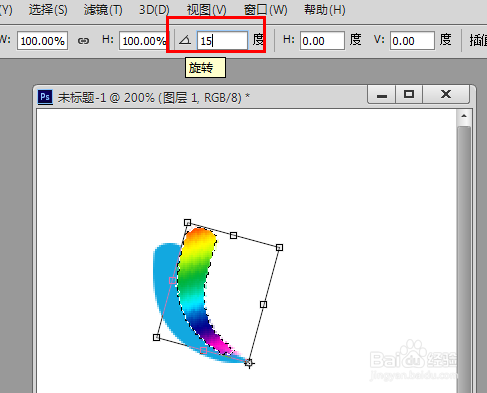Image resolution: width=487 pixels, height=393 pixels.
Task: Open the 帮助(H) menu
Action: 325,10
